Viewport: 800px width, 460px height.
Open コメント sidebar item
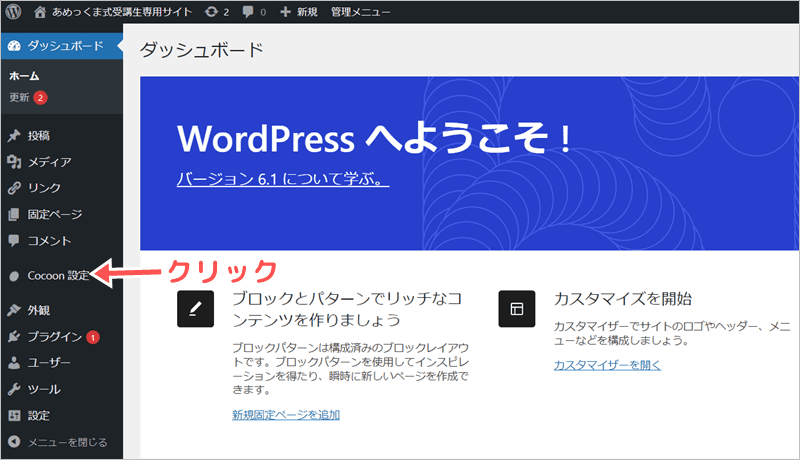coord(49,240)
